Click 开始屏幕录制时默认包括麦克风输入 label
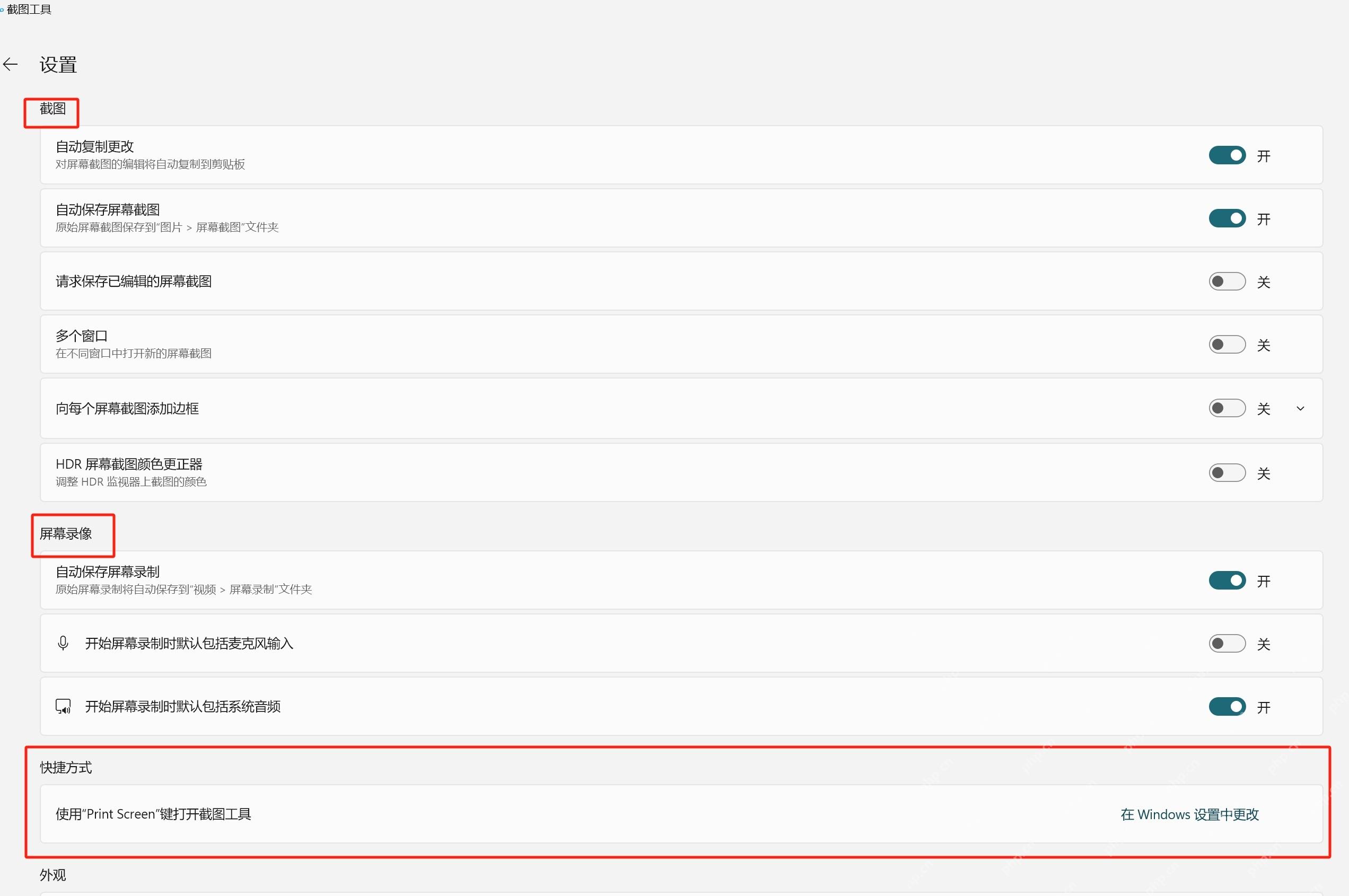 (x=189, y=644)
